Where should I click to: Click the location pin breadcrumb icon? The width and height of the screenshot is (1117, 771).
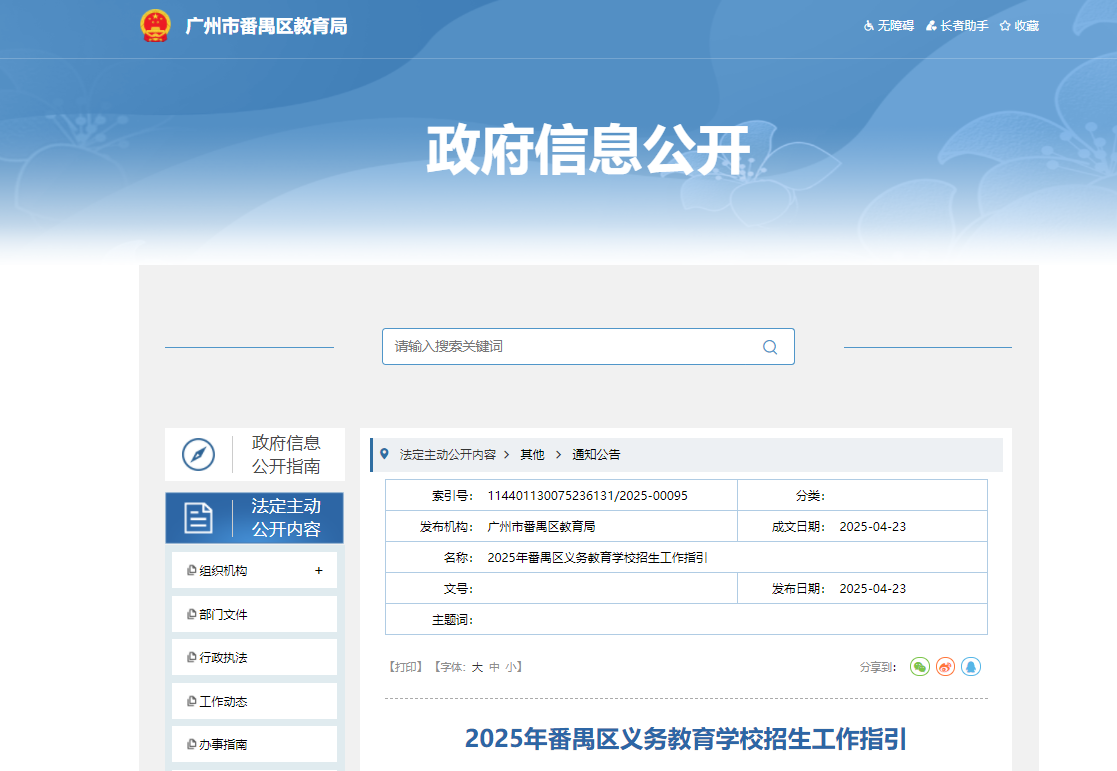(x=384, y=454)
